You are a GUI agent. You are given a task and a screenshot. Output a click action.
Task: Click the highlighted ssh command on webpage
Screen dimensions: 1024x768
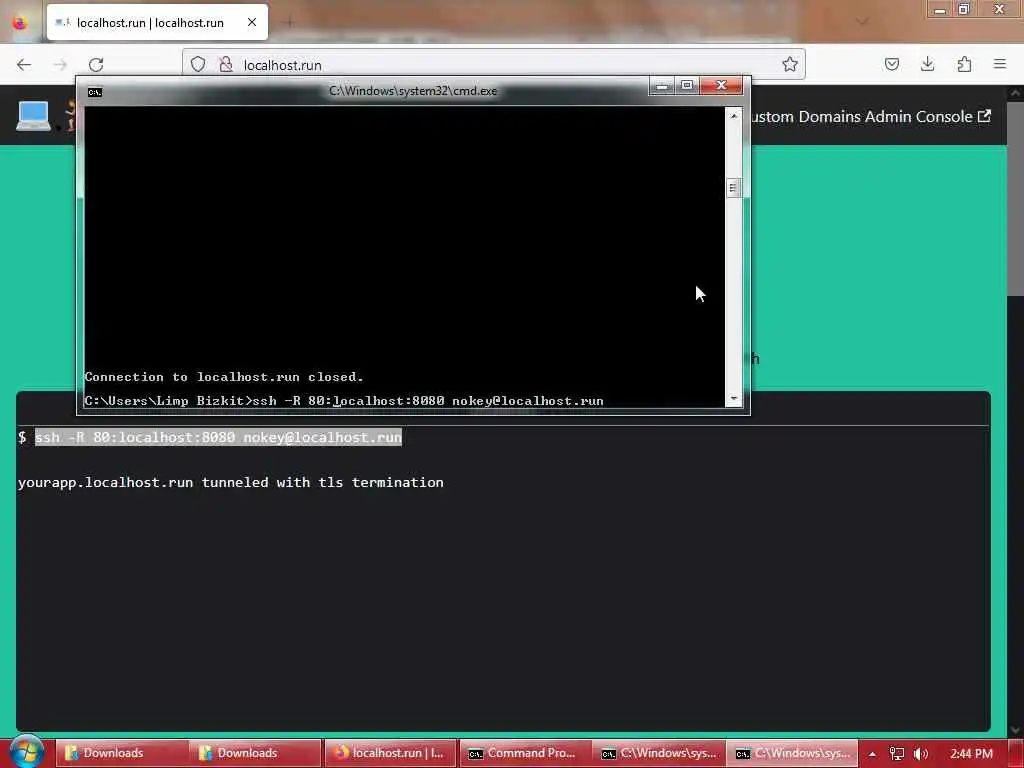coord(218,438)
